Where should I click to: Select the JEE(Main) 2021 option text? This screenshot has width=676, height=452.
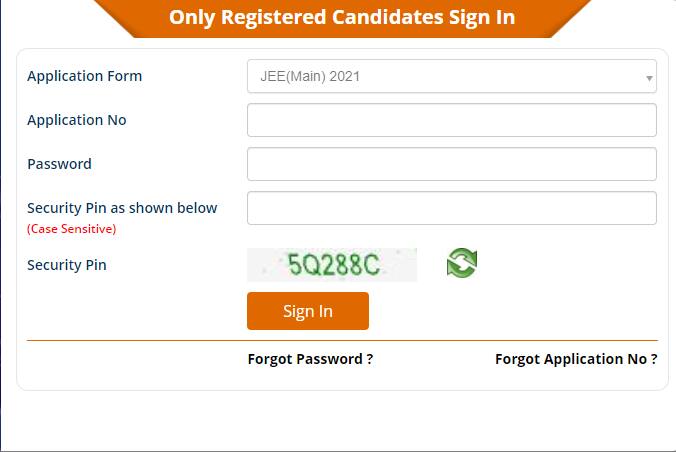tap(310, 76)
